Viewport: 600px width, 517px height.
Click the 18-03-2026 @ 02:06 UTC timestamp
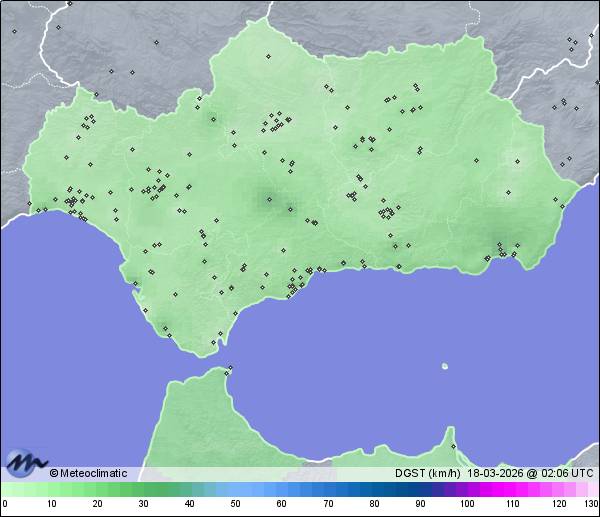530,473
